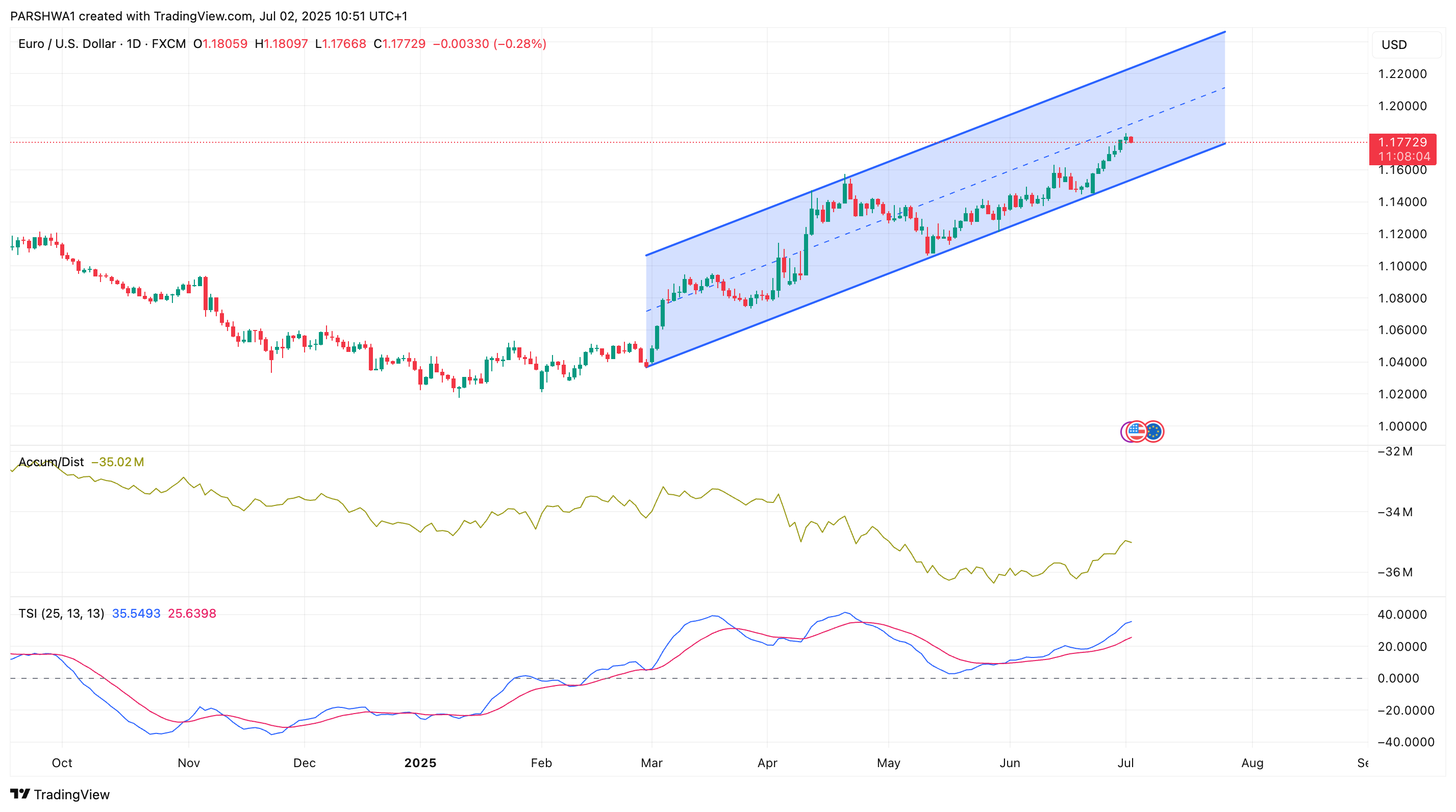Click the Accum/Dist indicator label
1456x812 pixels.
click(51, 462)
